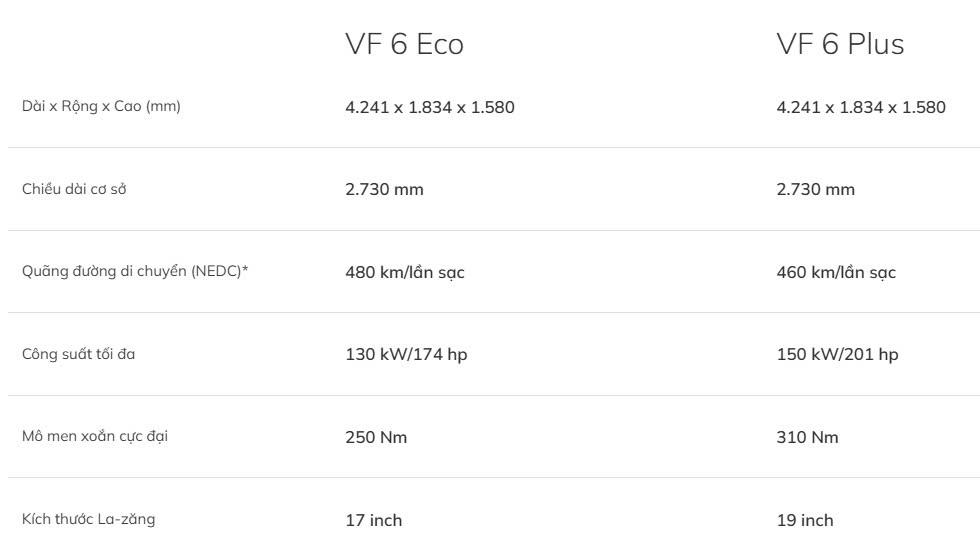Select the Kích thước La-zăng label
This screenshot has height=559, width=980.
point(88,520)
